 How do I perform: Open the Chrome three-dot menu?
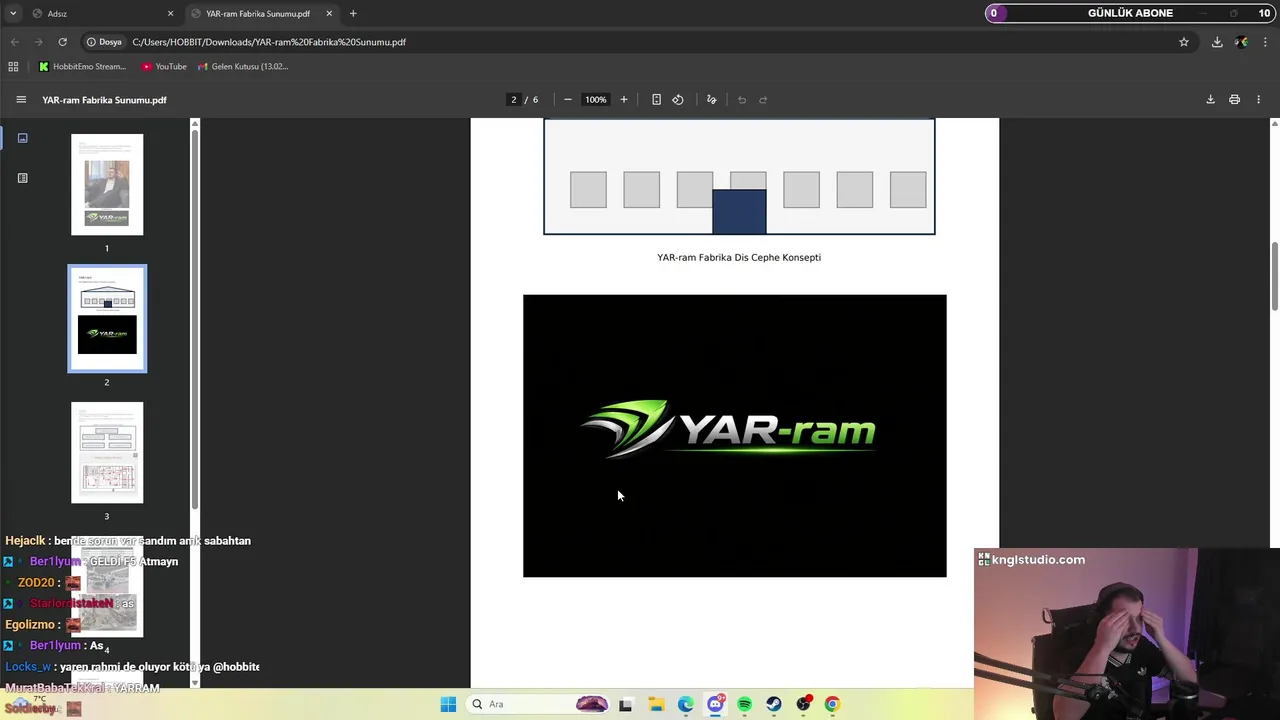pyautogui.click(x=1265, y=42)
